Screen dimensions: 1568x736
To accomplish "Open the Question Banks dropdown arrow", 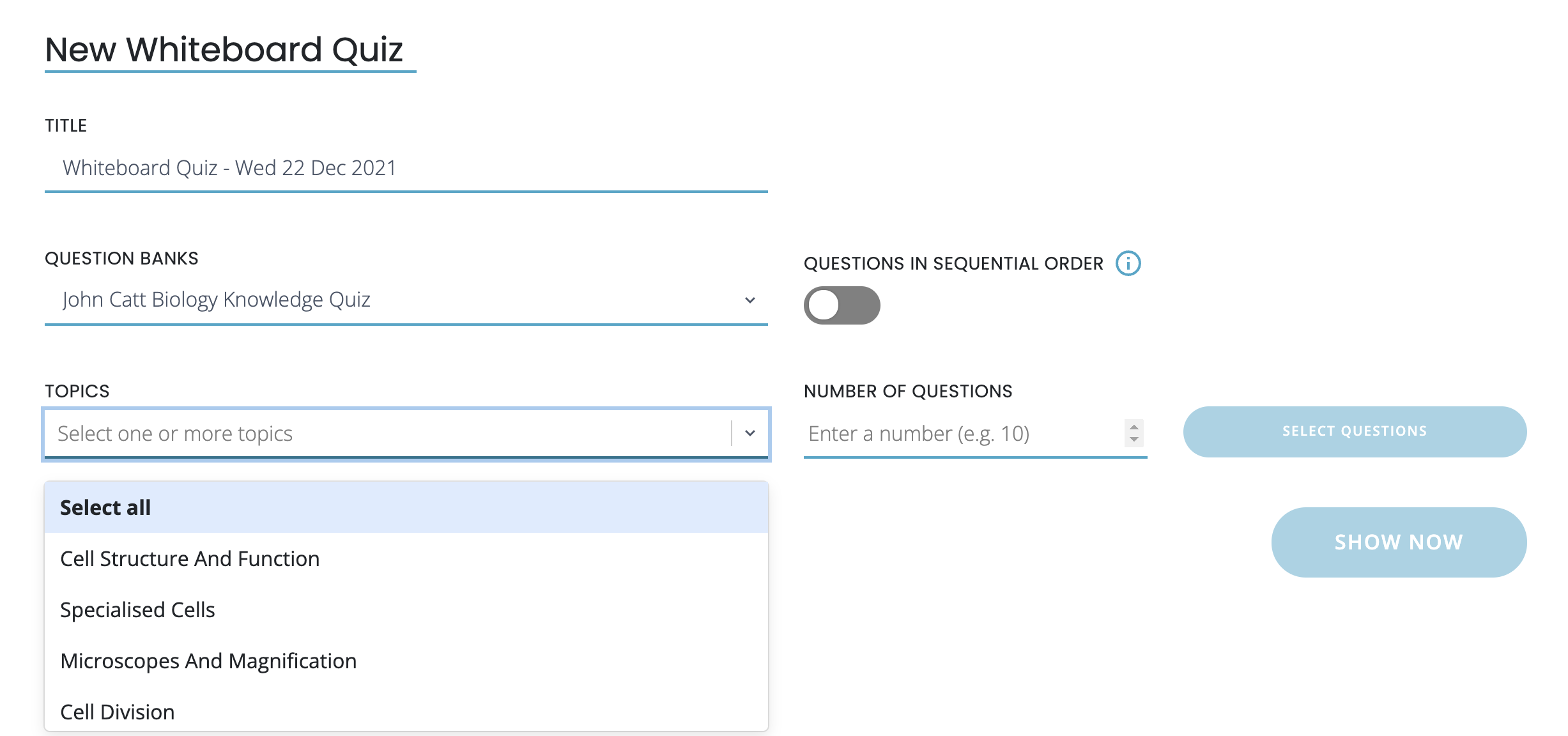I will click(750, 300).
